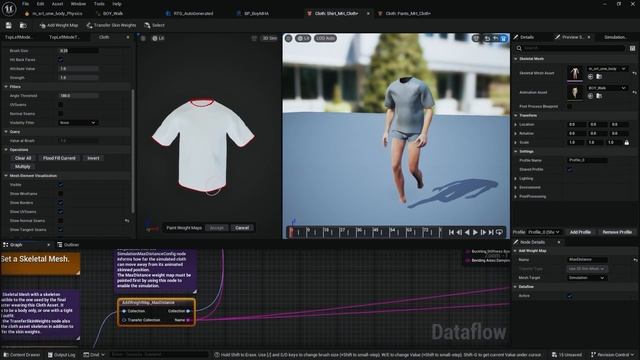The height and width of the screenshot is (360, 640).
Task: Collapse Mesh Element Visualization section
Action: click(6, 176)
